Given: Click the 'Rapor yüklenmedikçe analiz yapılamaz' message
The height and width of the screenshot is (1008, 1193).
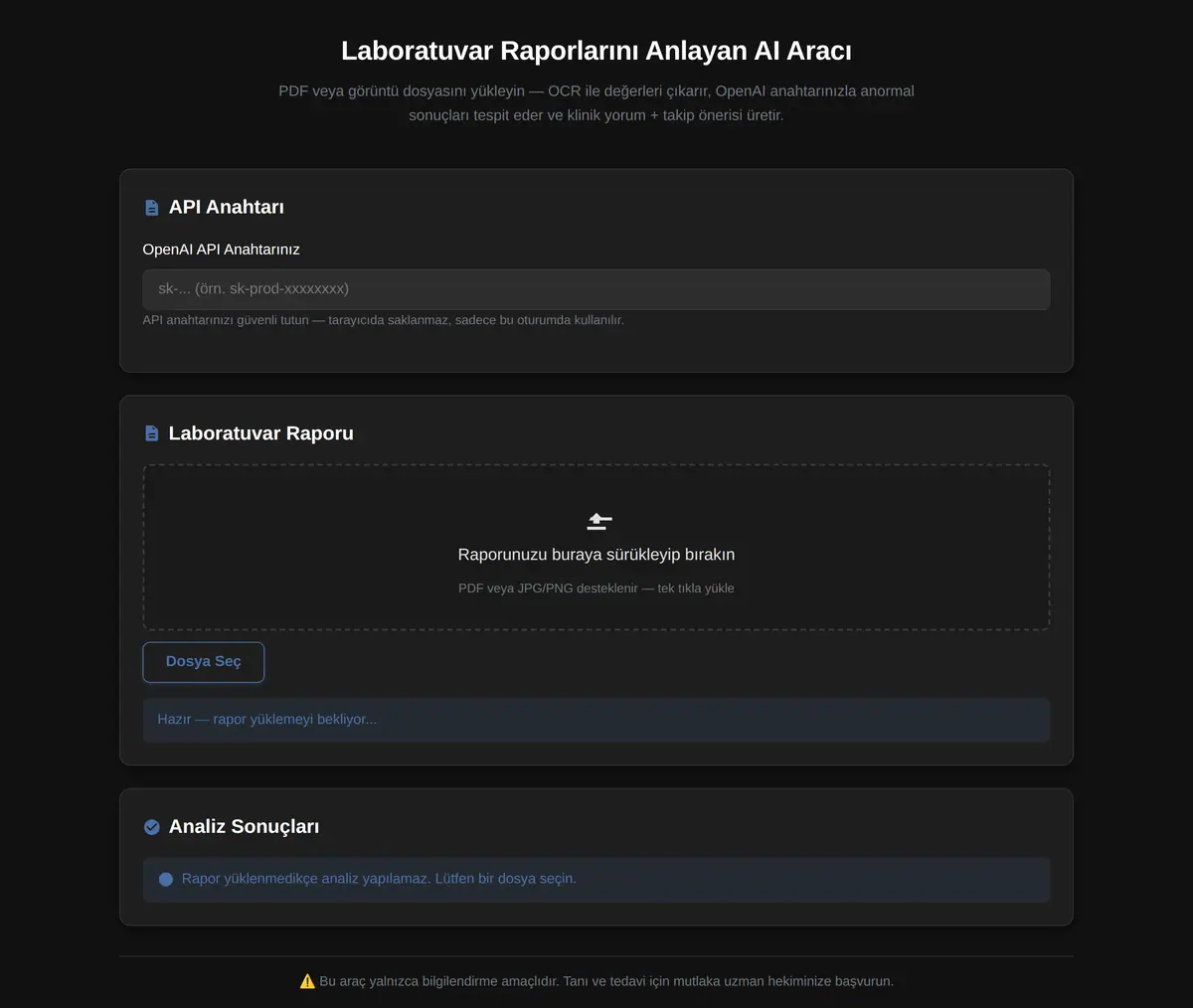Looking at the screenshot, I should click(x=596, y=880).
